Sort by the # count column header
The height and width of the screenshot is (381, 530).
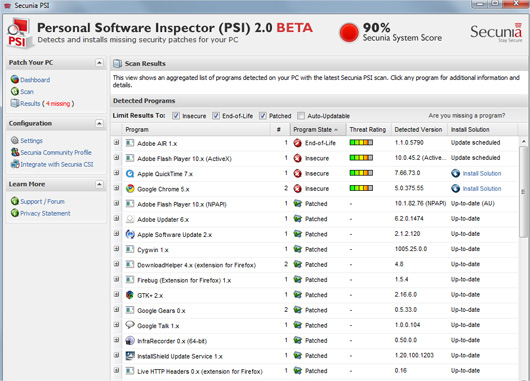280,129
